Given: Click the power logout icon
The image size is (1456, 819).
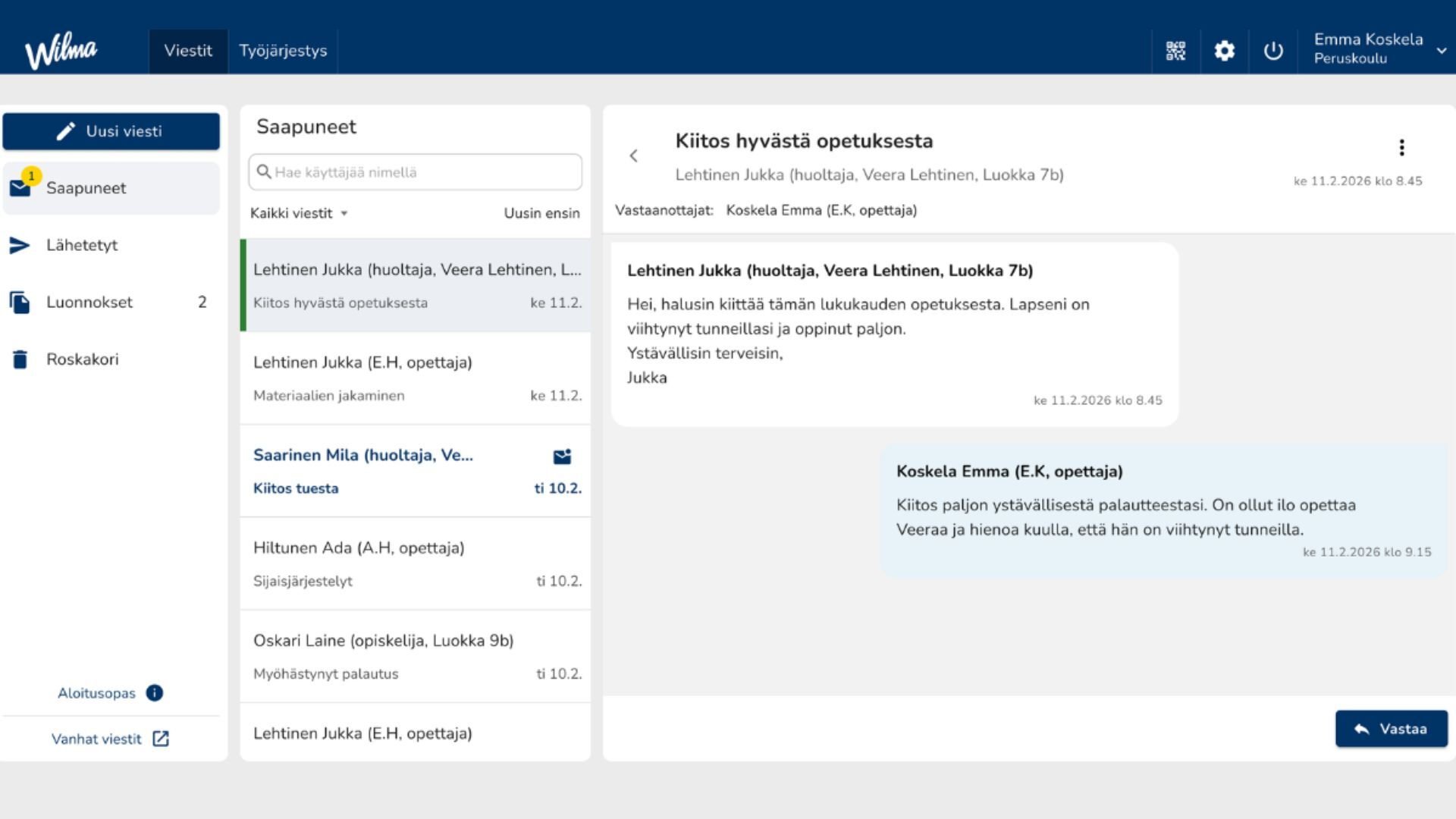Looking at the screenshot, I should click(1273, 51).
